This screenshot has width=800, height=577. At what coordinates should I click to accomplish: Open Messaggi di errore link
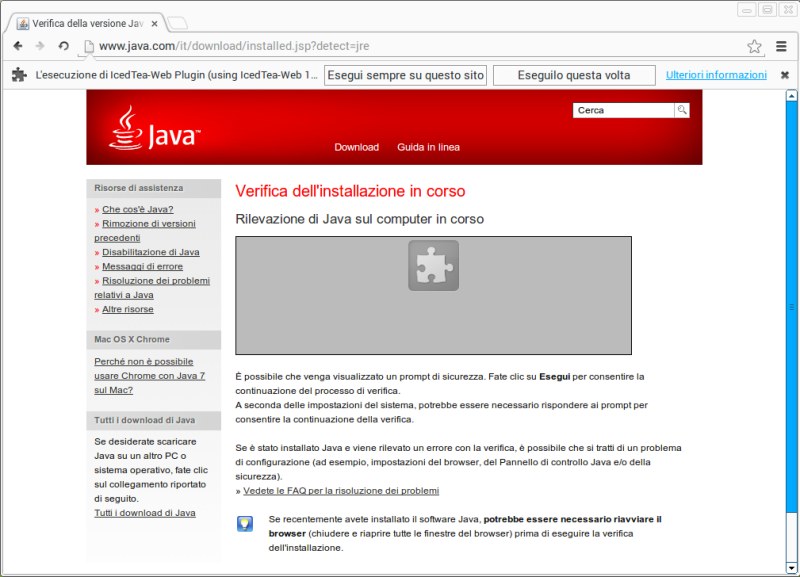tap(142, 266)
